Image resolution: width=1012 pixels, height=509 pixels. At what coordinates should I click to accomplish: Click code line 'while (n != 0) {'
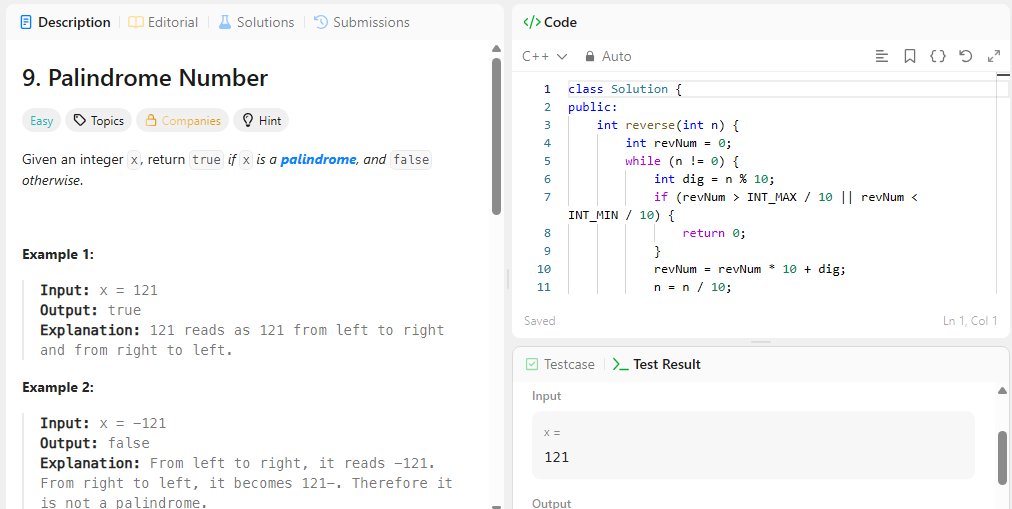click(682, 161)
